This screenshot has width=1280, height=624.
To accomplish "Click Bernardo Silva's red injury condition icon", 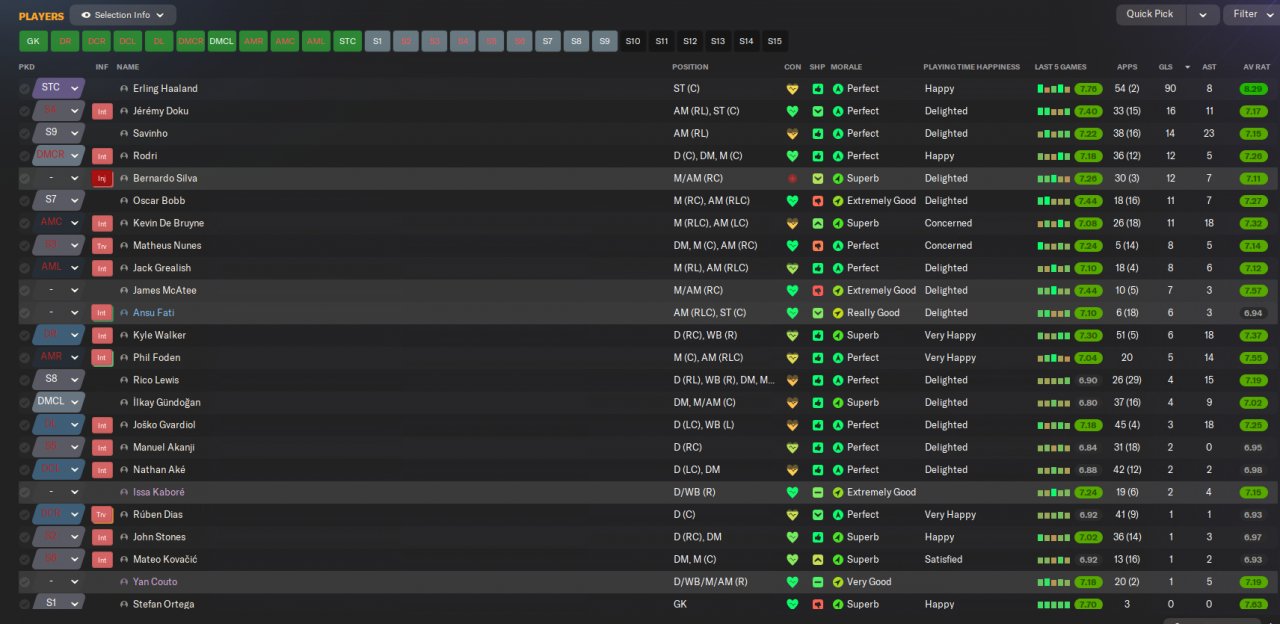I will pyautogui.click(x=792, y=178).
